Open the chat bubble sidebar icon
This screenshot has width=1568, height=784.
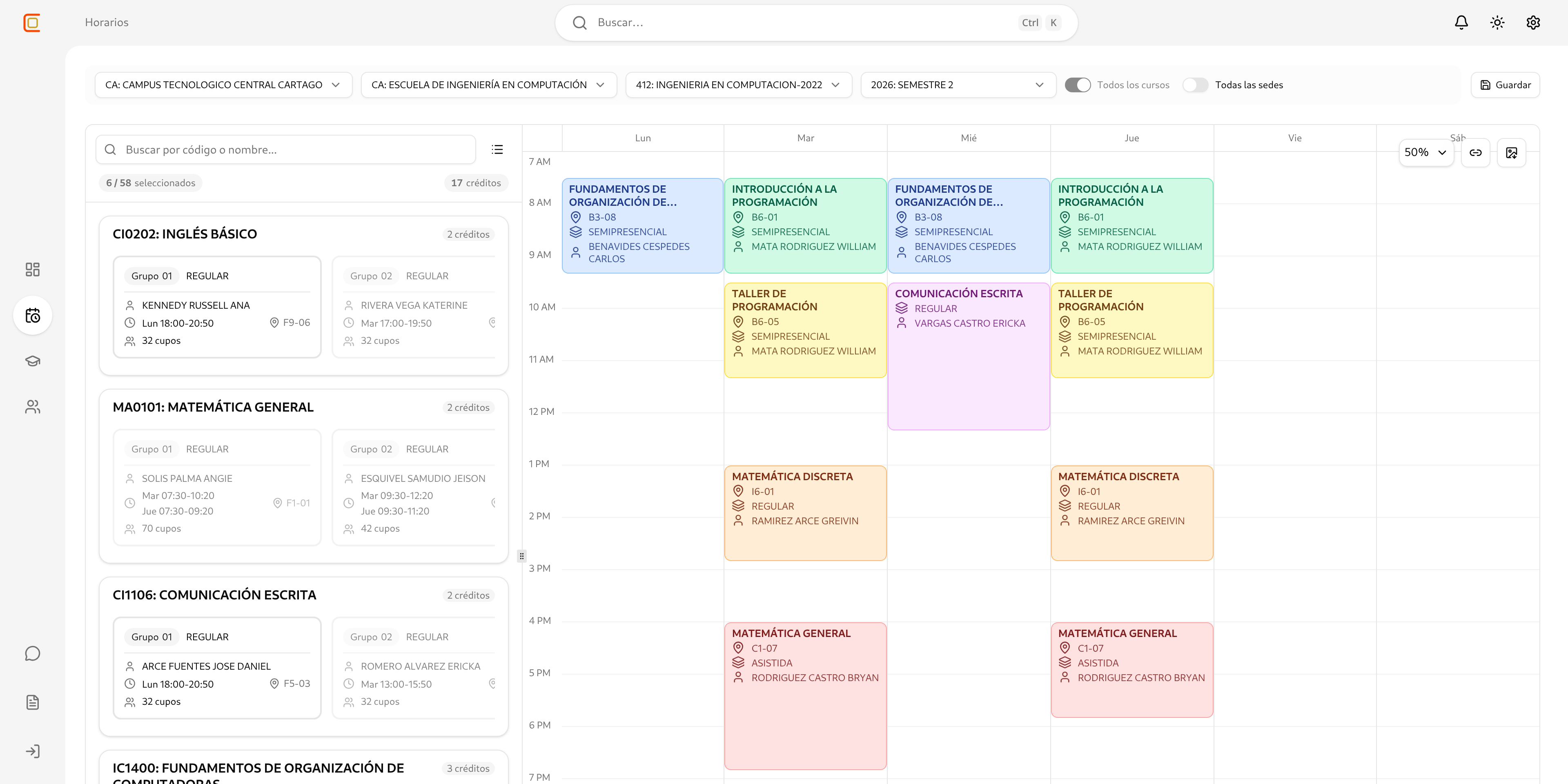[33, 654]
